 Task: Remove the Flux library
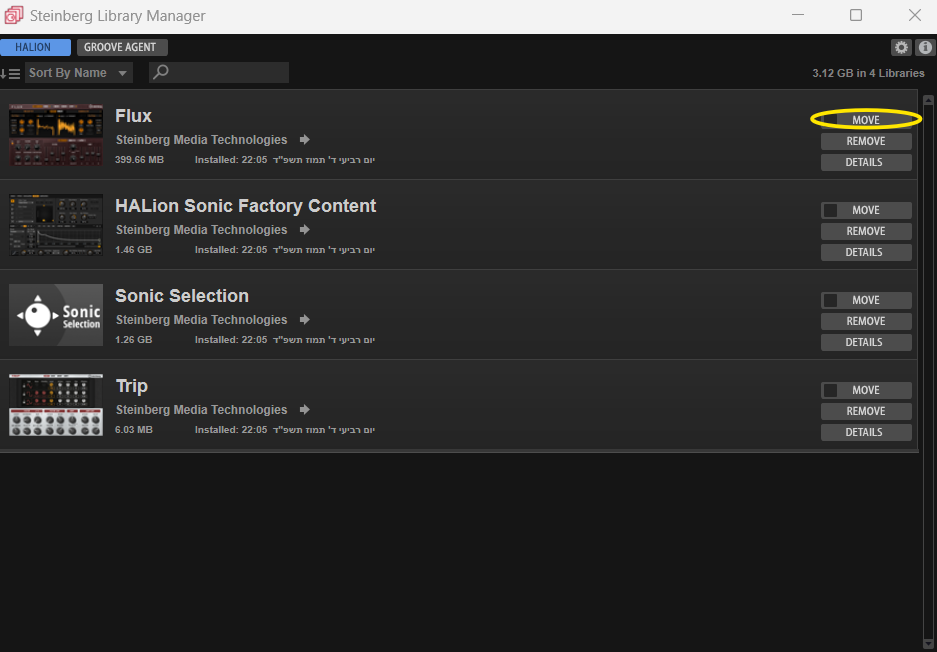866,142
